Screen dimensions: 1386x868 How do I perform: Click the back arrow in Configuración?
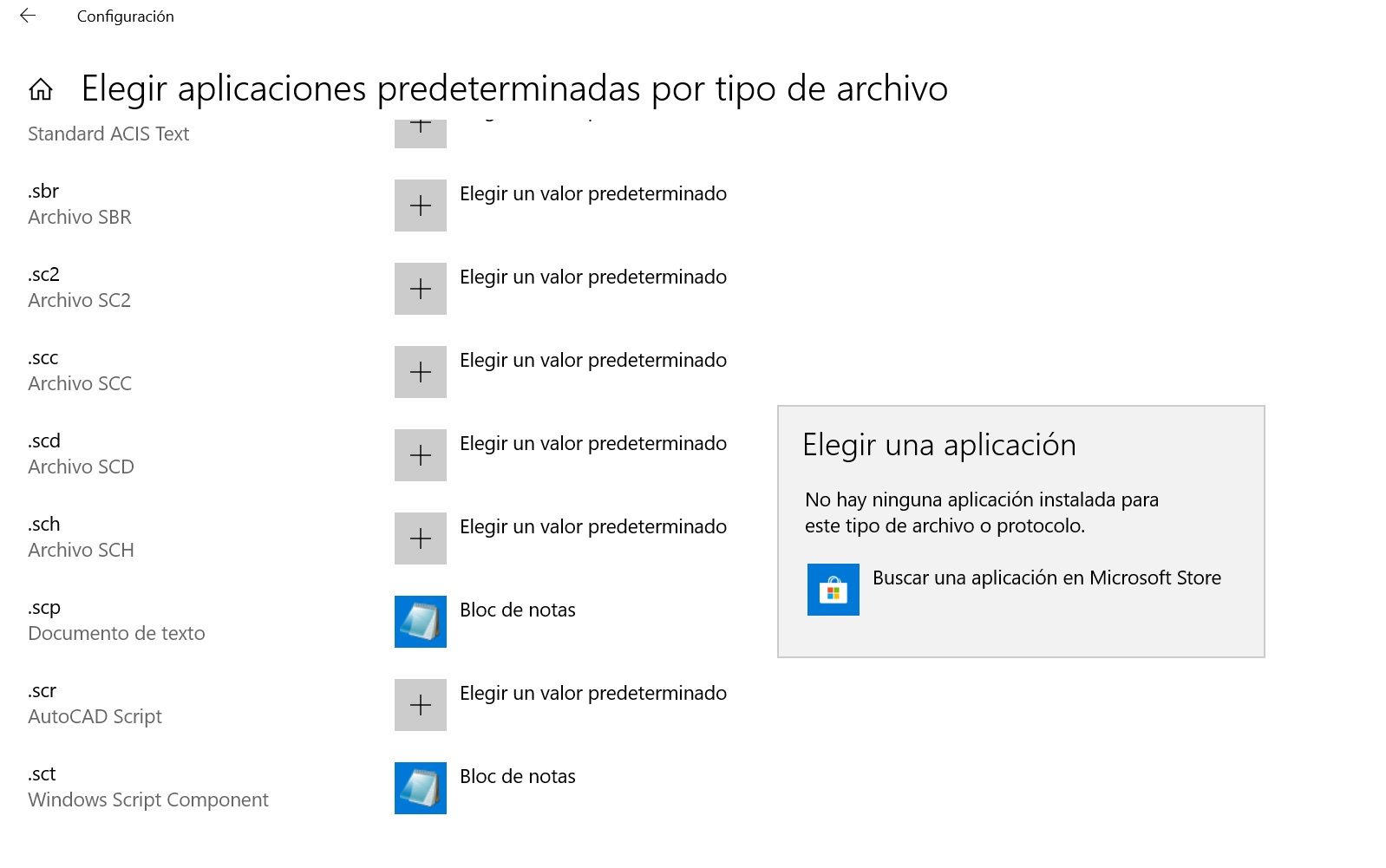point(28,15)
